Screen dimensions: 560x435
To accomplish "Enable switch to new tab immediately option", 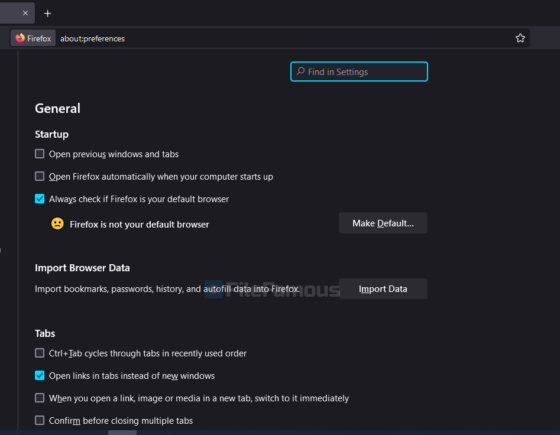I will pyautogui.click(x=40, y=398).
